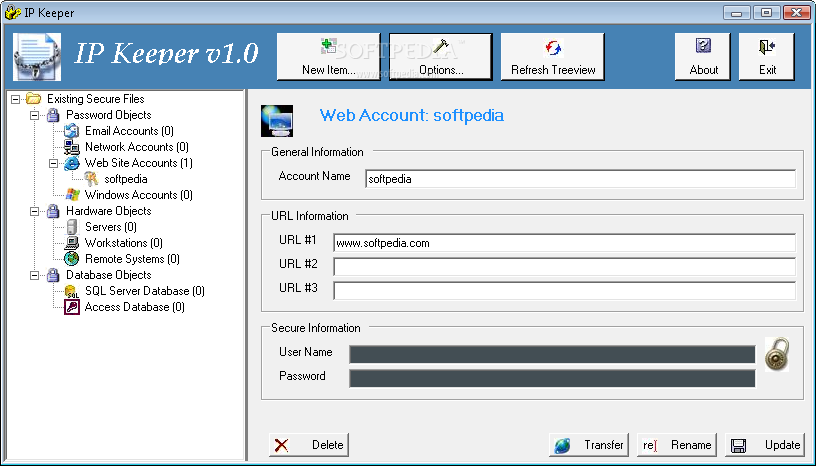Click the softpedia keys icon
Image resolution: width=816 pixels, height=466 pixels.
[91, 179]
